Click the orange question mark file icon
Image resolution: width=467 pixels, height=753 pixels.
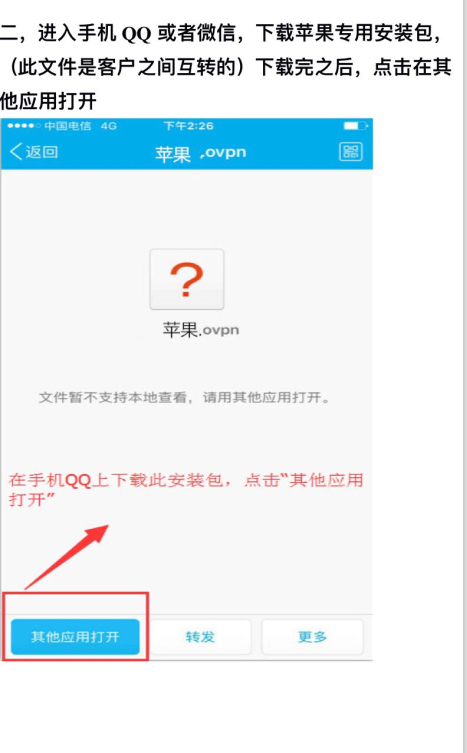187,279
